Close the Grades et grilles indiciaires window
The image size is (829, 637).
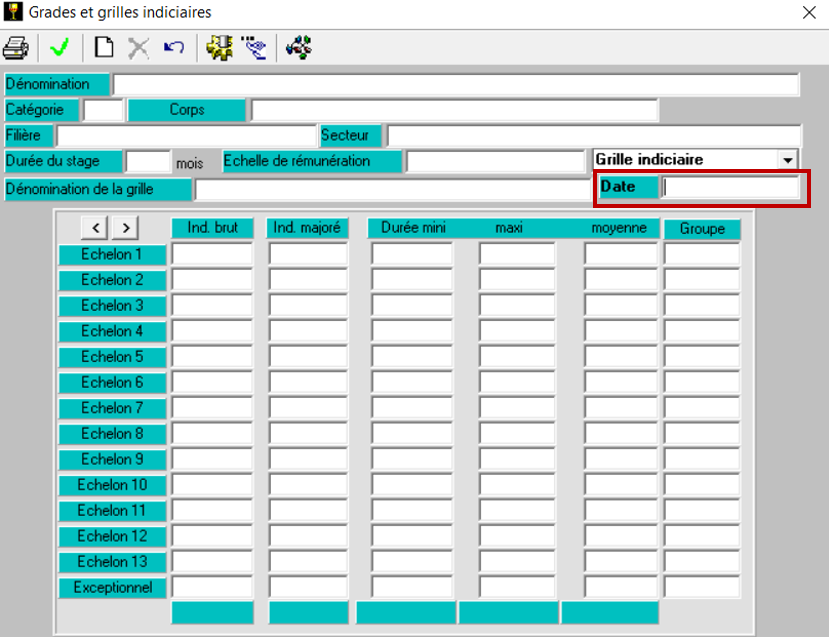(808, 13)
